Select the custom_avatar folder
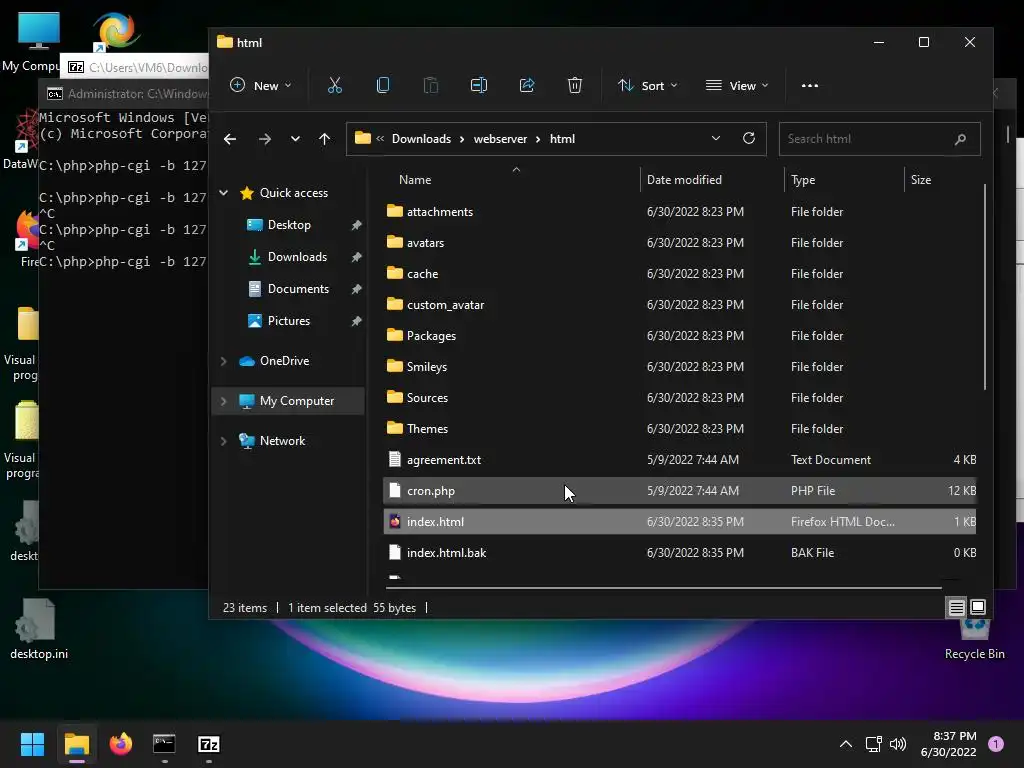The width and height of the screenshot is (1024, 768). [x=679, y=304]
